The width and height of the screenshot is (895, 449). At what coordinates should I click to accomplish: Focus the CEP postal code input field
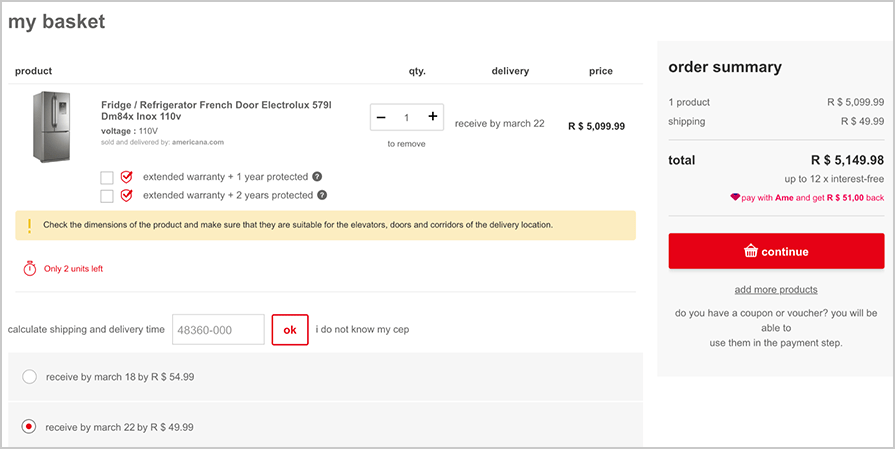(218, 330)
